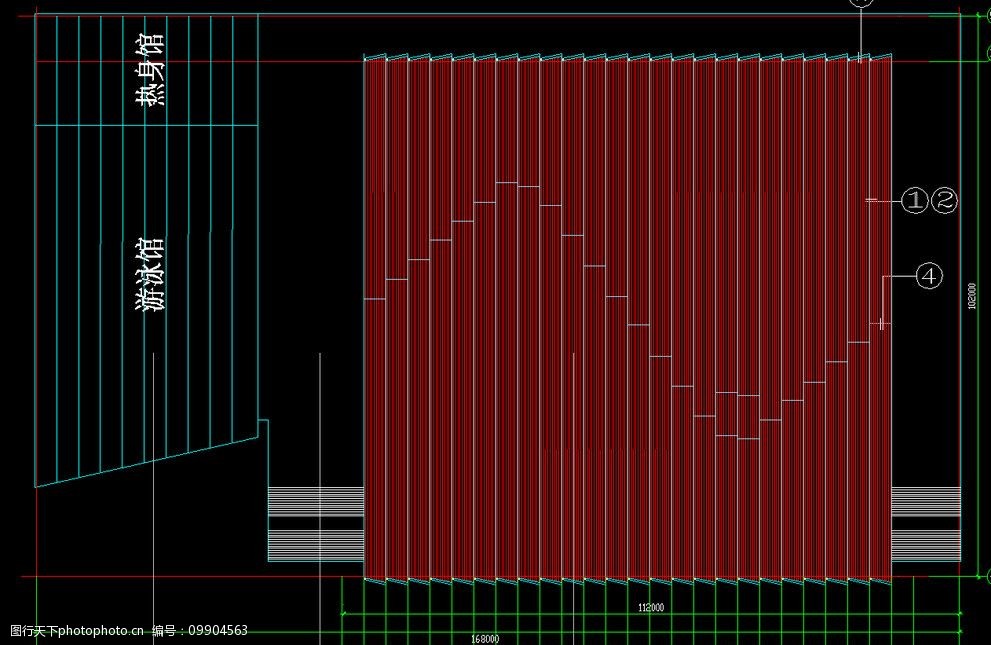Viewport: 991px width, 645px height.
Task: Click the 编号 09904563 ID text
Action: [199, 631]
